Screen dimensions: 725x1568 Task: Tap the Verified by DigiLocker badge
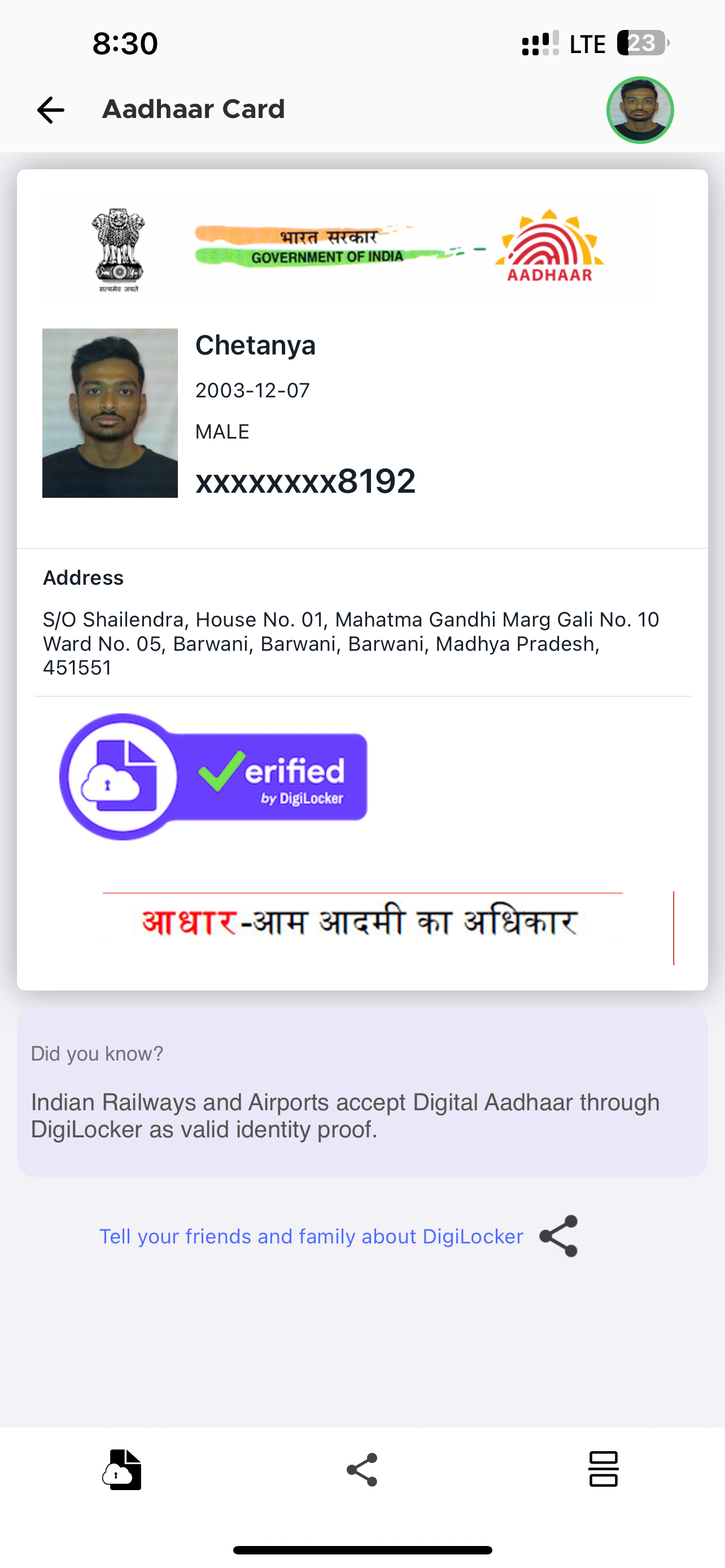pos(213,777)
